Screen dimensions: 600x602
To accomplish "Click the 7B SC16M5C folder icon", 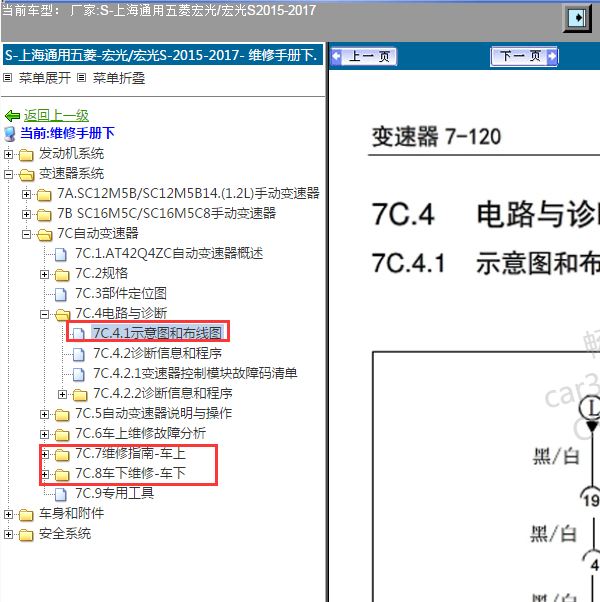I will pos(44,215).
